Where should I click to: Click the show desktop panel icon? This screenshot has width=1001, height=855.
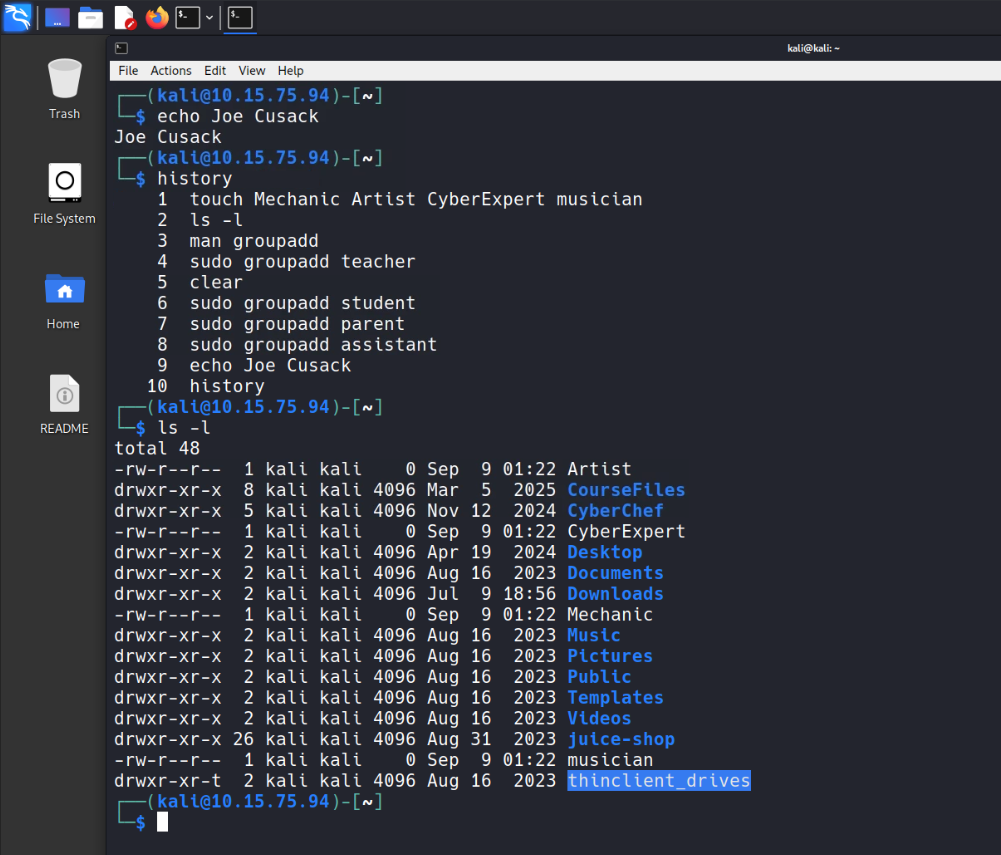point(58,17)
